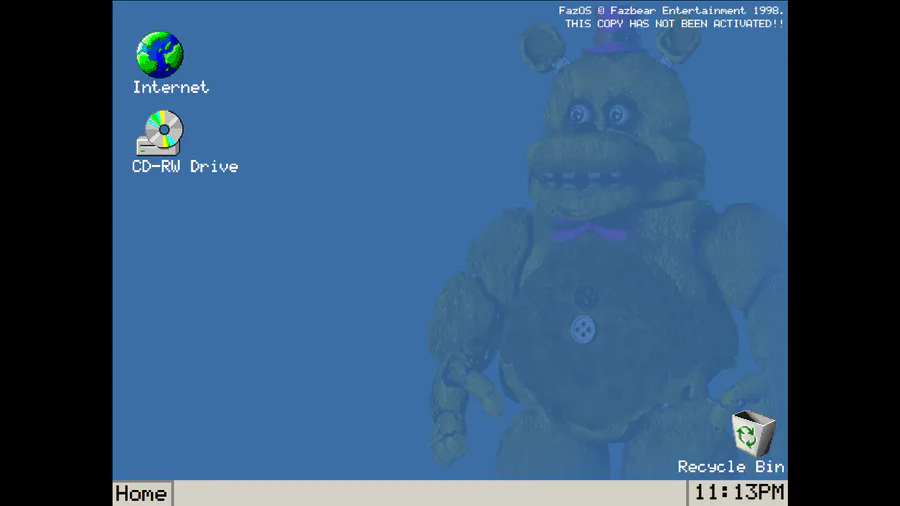The width and height of the screenshot is (900, 506).
Task: Open the Recycle Bin icon
Action: pos(753,433)
